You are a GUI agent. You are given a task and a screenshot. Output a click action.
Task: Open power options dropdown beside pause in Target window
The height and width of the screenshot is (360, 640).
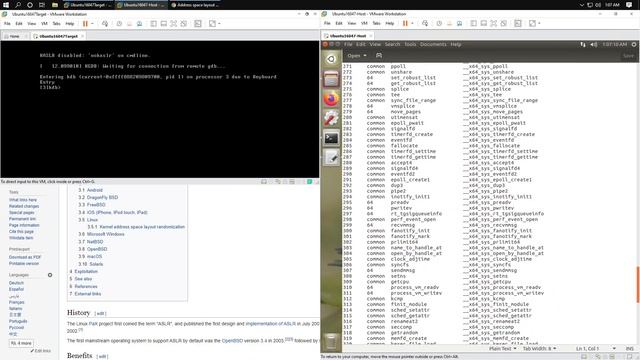coord(92,24)
